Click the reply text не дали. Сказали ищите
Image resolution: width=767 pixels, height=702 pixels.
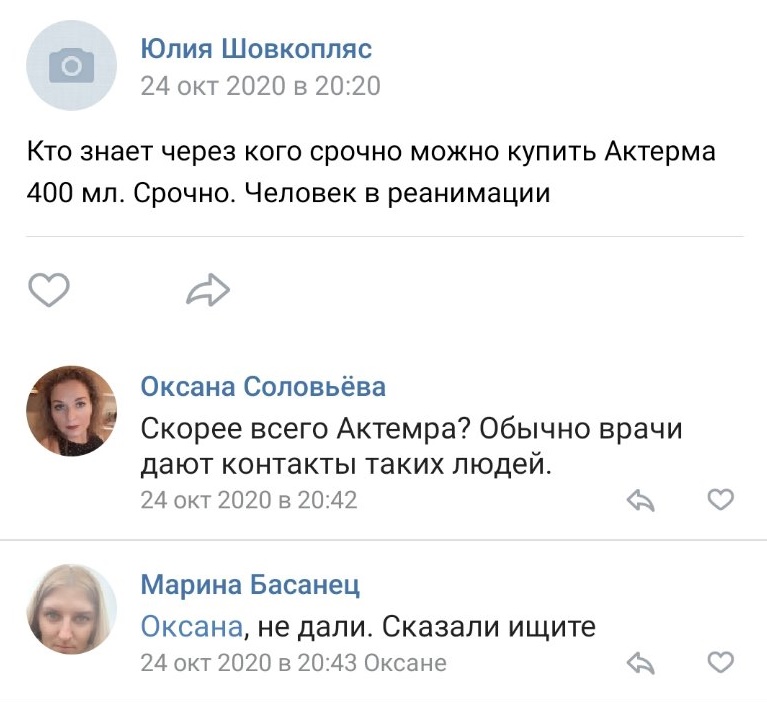[x=425, y=627]
